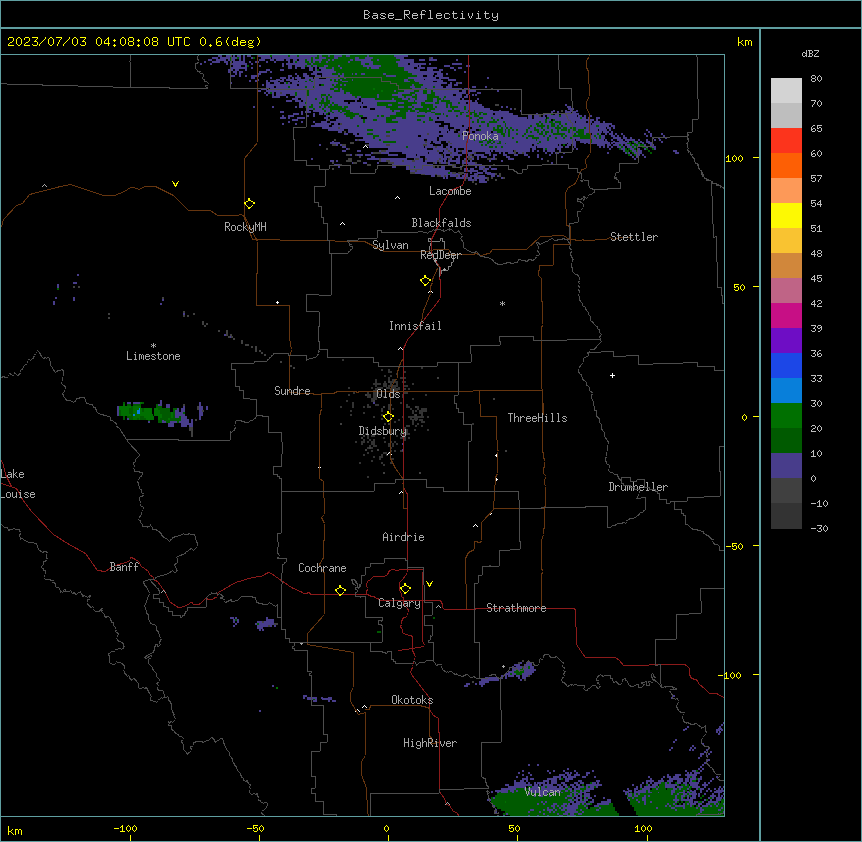Click the Vulcan label
This screenshot has height=842, width=862.
tap(543, 792)
